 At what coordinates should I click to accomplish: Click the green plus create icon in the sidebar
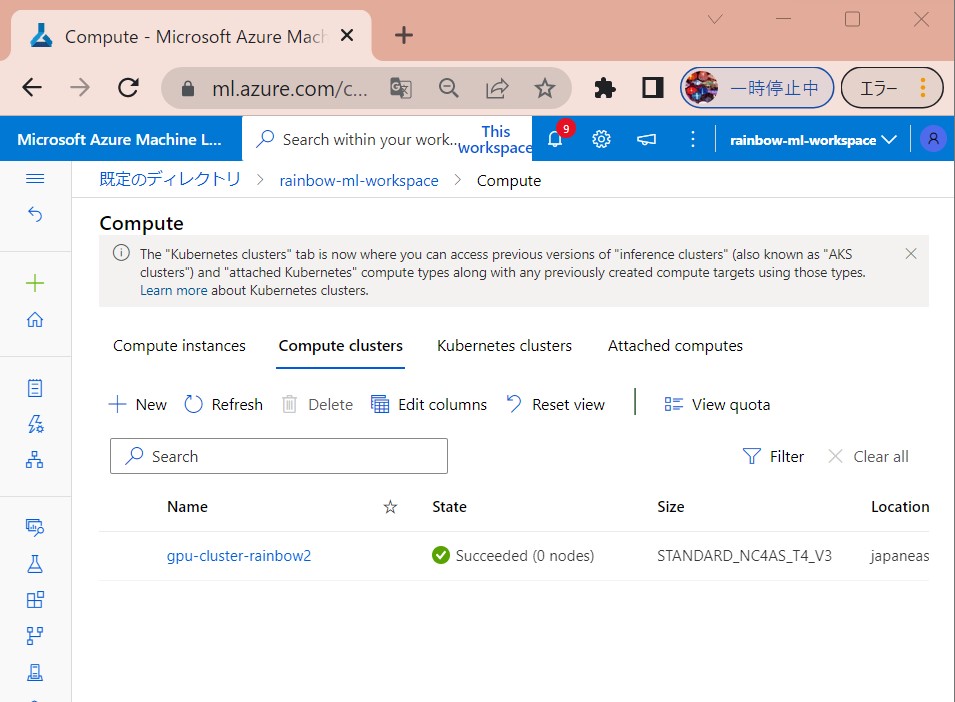point(35,283)
